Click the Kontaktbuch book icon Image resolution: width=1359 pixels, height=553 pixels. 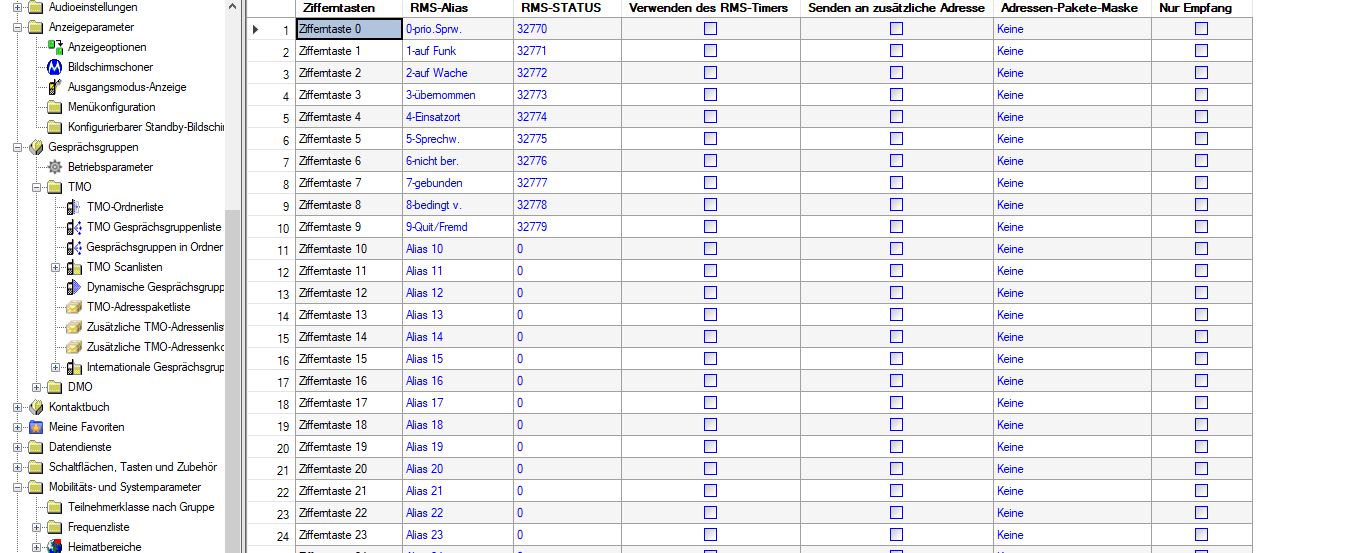click(x=36, y=407)
